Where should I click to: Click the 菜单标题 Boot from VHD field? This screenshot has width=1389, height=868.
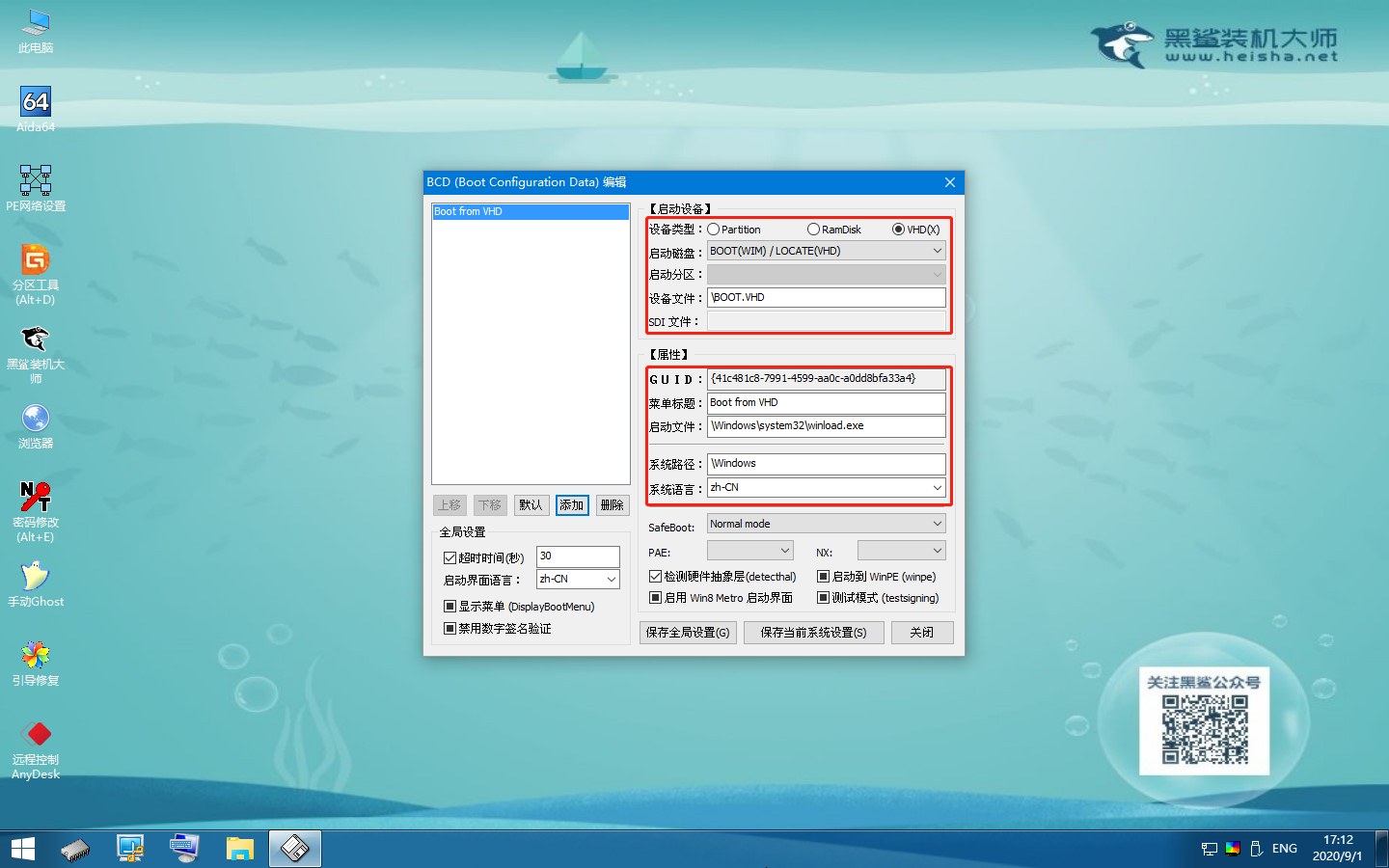(827, 403)
